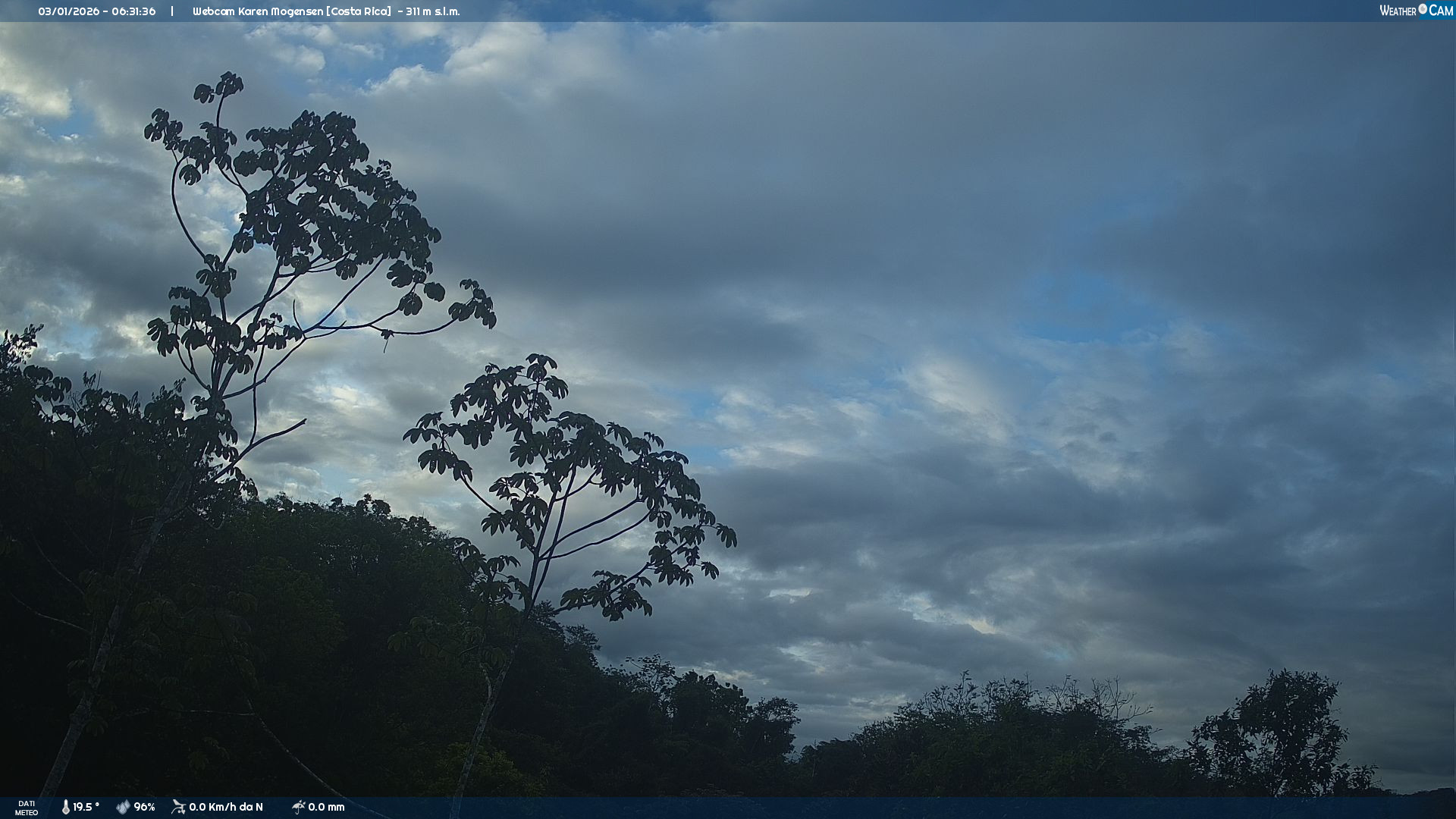Click the thermometer temperature icon
The width and height of the screenshot is (1456, 819).
[66, 807]
